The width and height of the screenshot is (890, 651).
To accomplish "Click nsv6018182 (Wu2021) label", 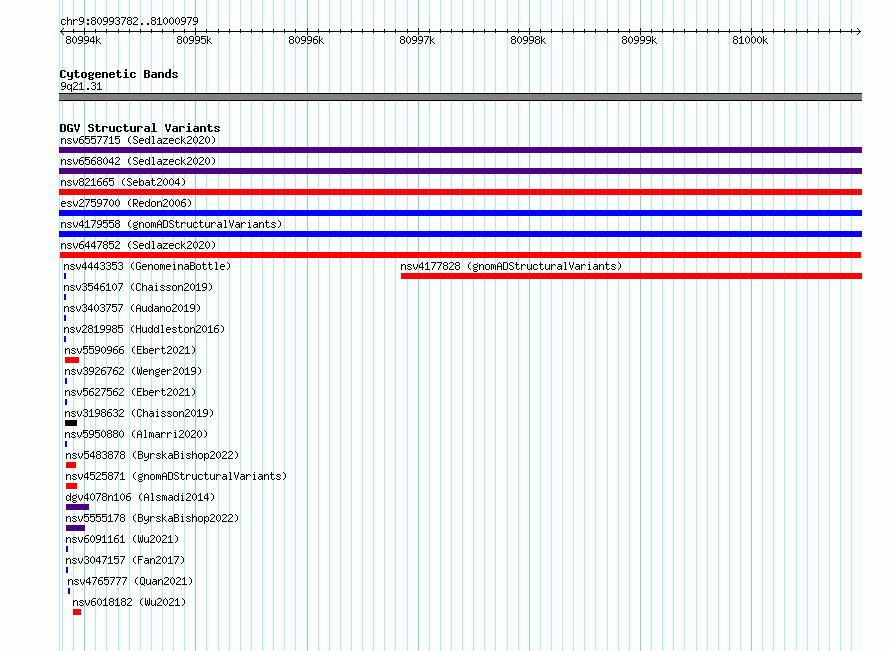I will [x=129, y=602].
